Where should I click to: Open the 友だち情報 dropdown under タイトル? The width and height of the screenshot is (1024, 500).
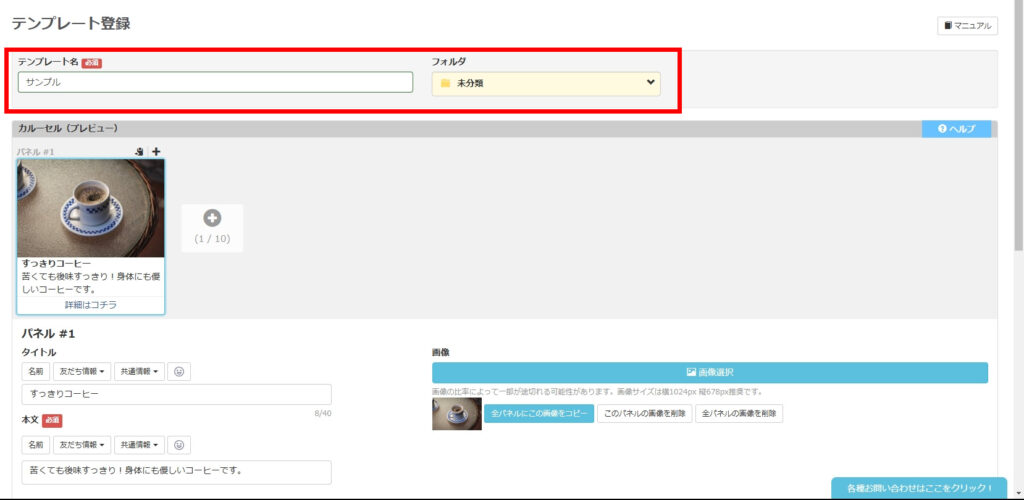click(81, 371)
